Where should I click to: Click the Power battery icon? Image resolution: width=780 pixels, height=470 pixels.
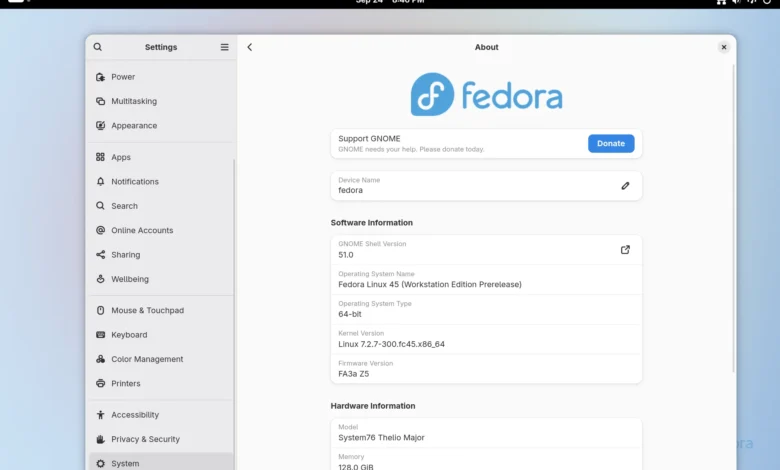point(100,77)
